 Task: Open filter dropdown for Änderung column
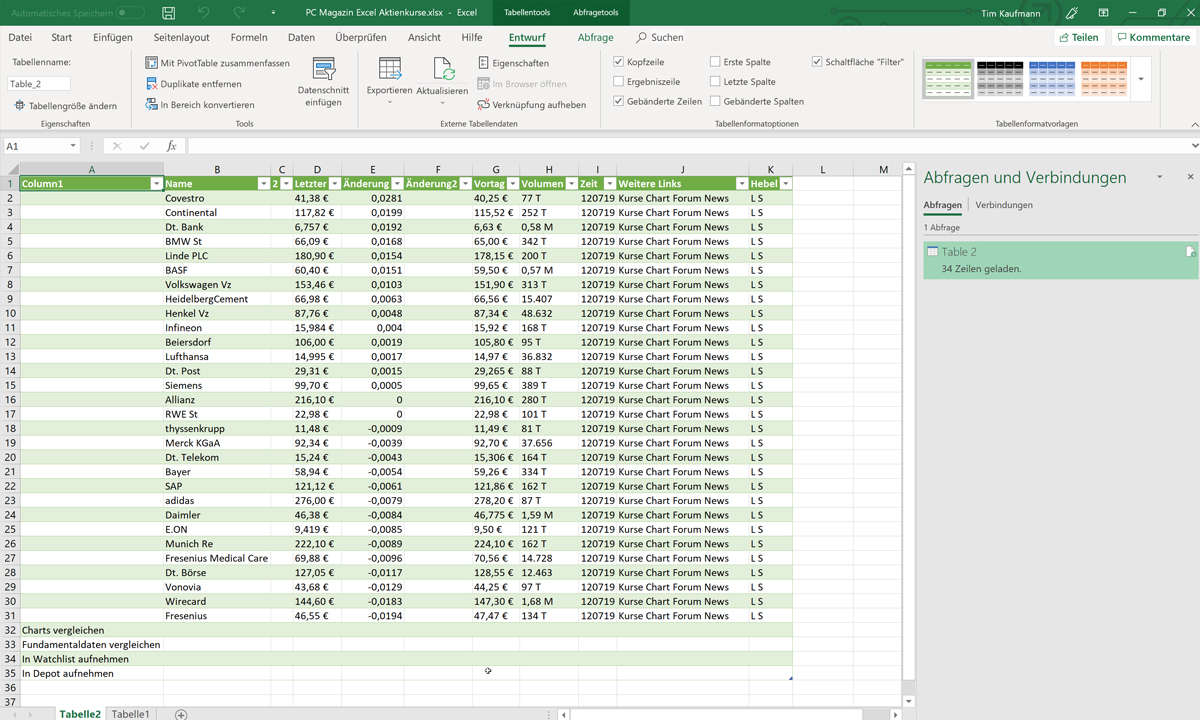coord(397,184)
